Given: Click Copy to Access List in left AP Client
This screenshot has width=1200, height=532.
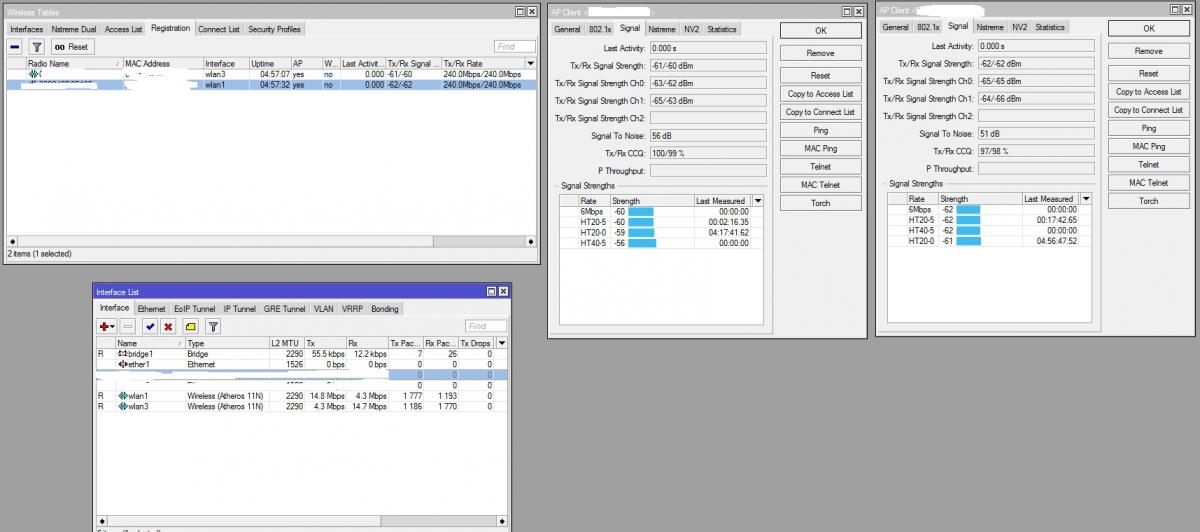Looking at the screenshot, I should (820, 94).
